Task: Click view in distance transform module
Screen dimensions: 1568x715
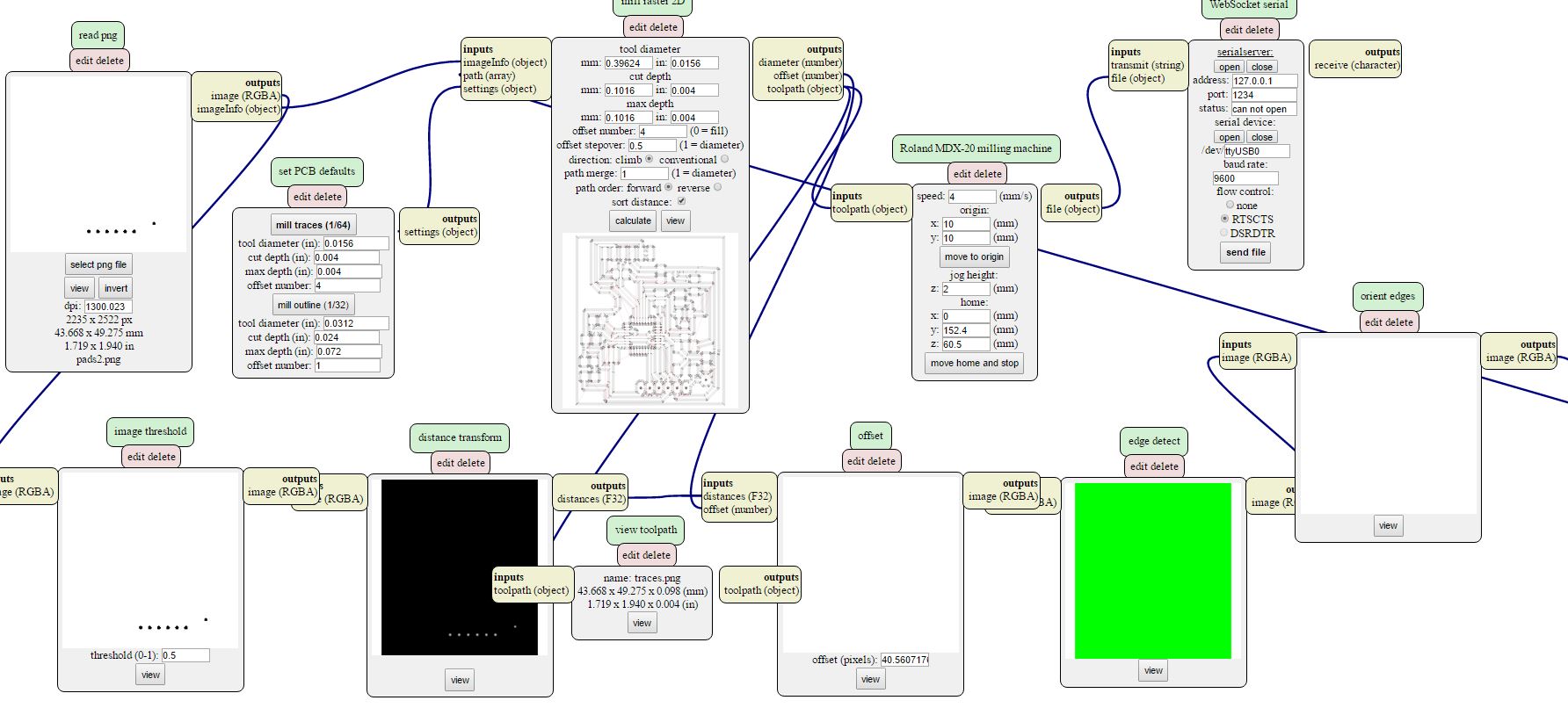Action: pyautogui.click(x=460, y=680)
